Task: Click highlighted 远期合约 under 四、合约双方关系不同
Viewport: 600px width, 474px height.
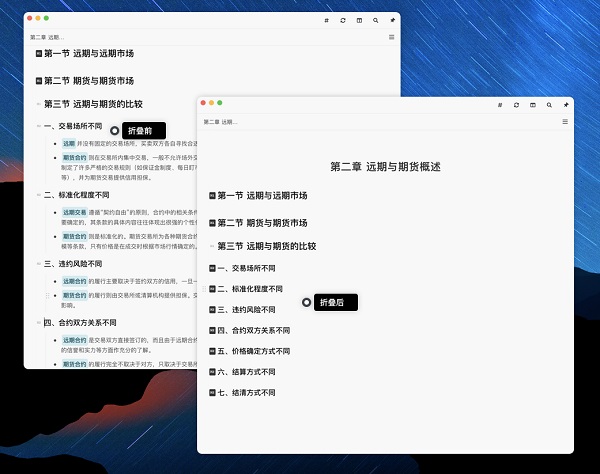Action: click(x=75, y=340)
